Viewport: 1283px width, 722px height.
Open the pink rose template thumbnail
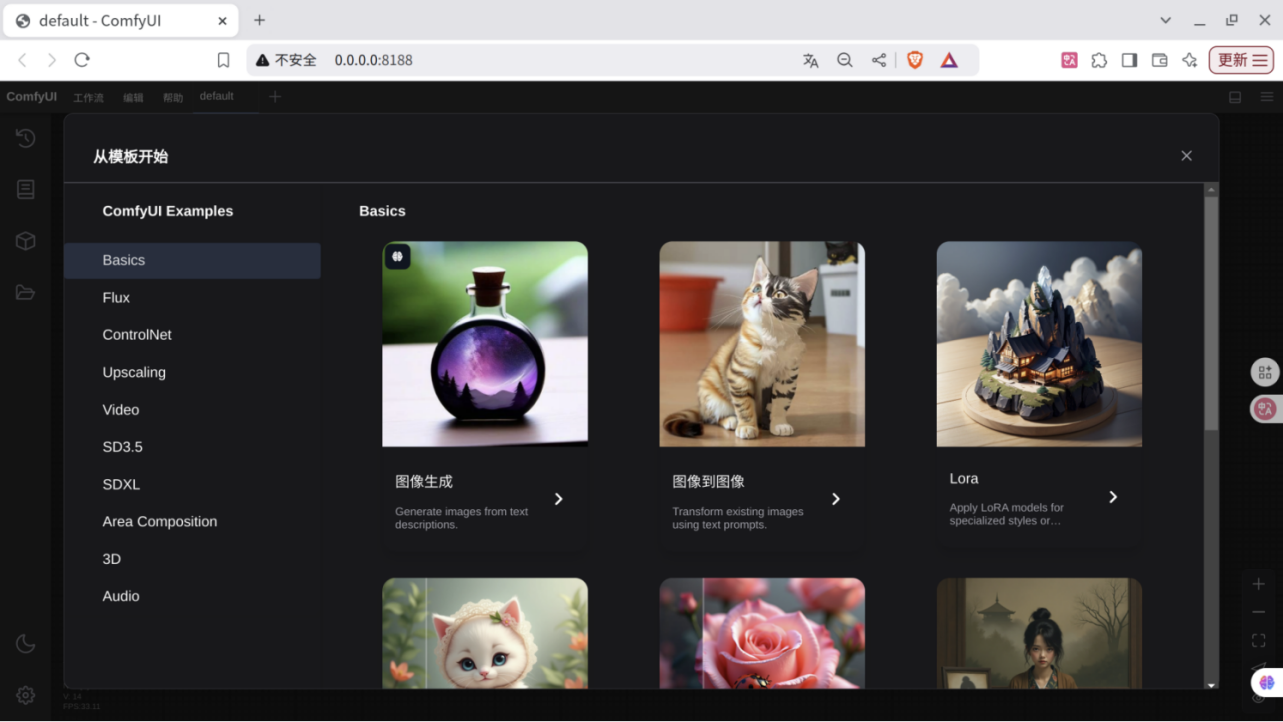pyautogui.click(x=762, y=633)
